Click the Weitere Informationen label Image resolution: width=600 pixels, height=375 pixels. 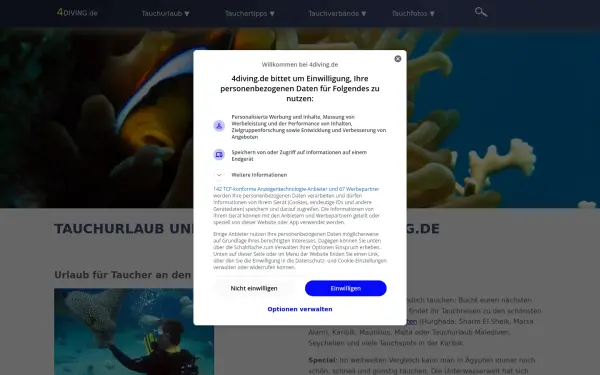pyautogui.click(x=259, y=175)
